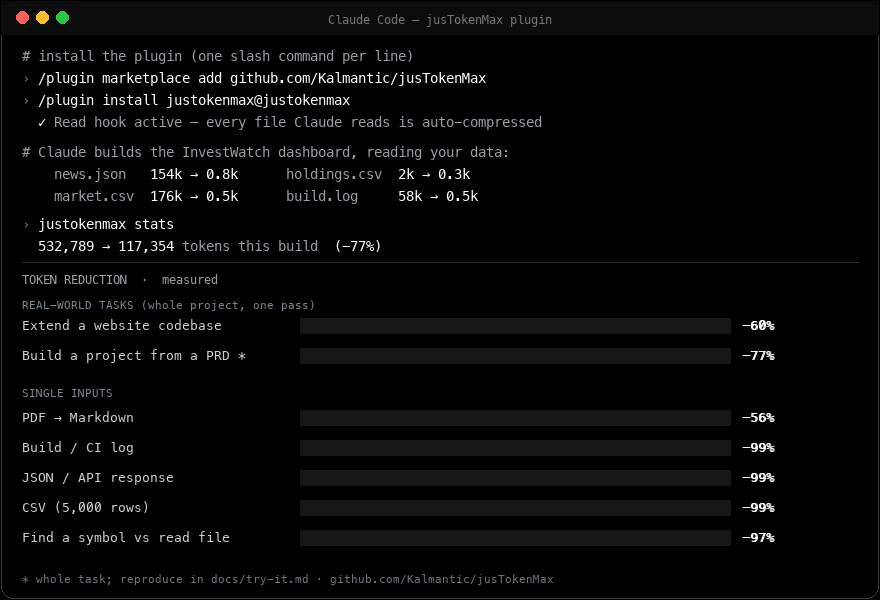880x600 pixels.
Task: Click the yellow minimize window button
Action: point(43,18)
